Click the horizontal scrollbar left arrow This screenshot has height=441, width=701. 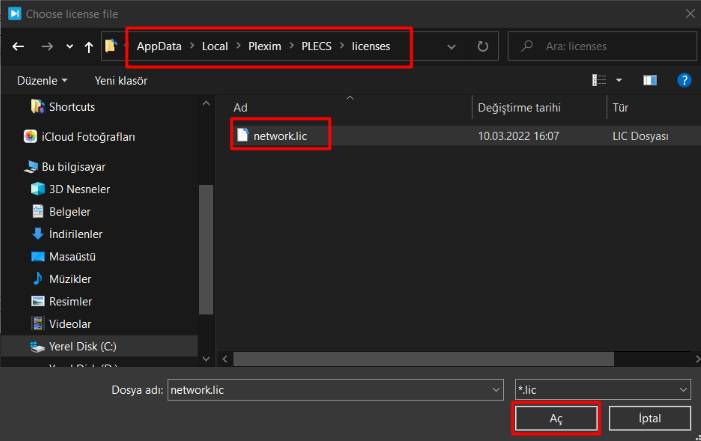click(x=225, y=359)
